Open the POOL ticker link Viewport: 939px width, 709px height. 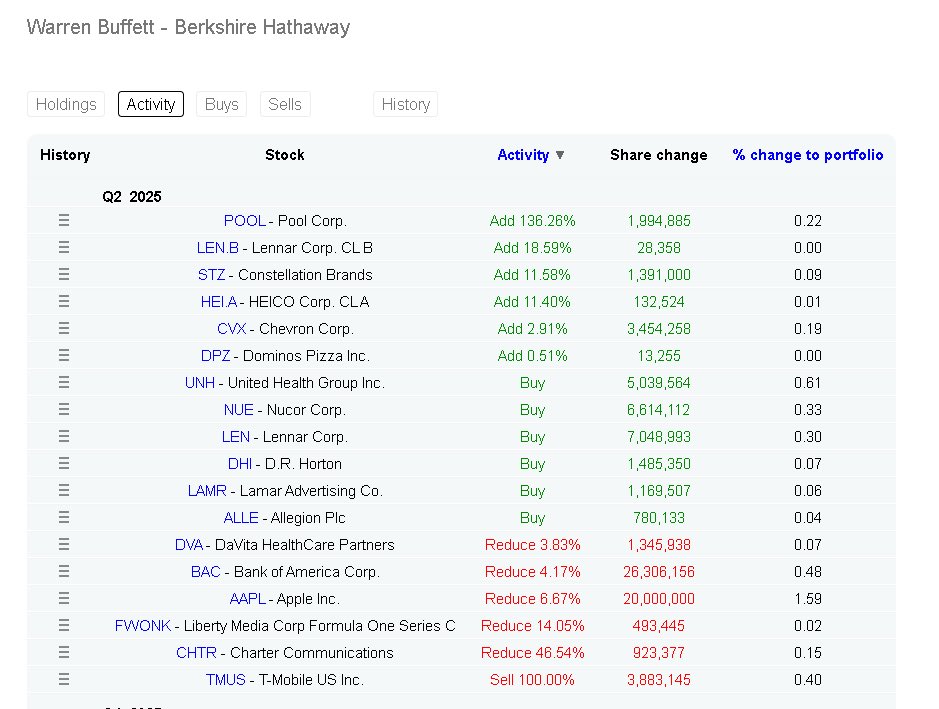pos(244,221)
